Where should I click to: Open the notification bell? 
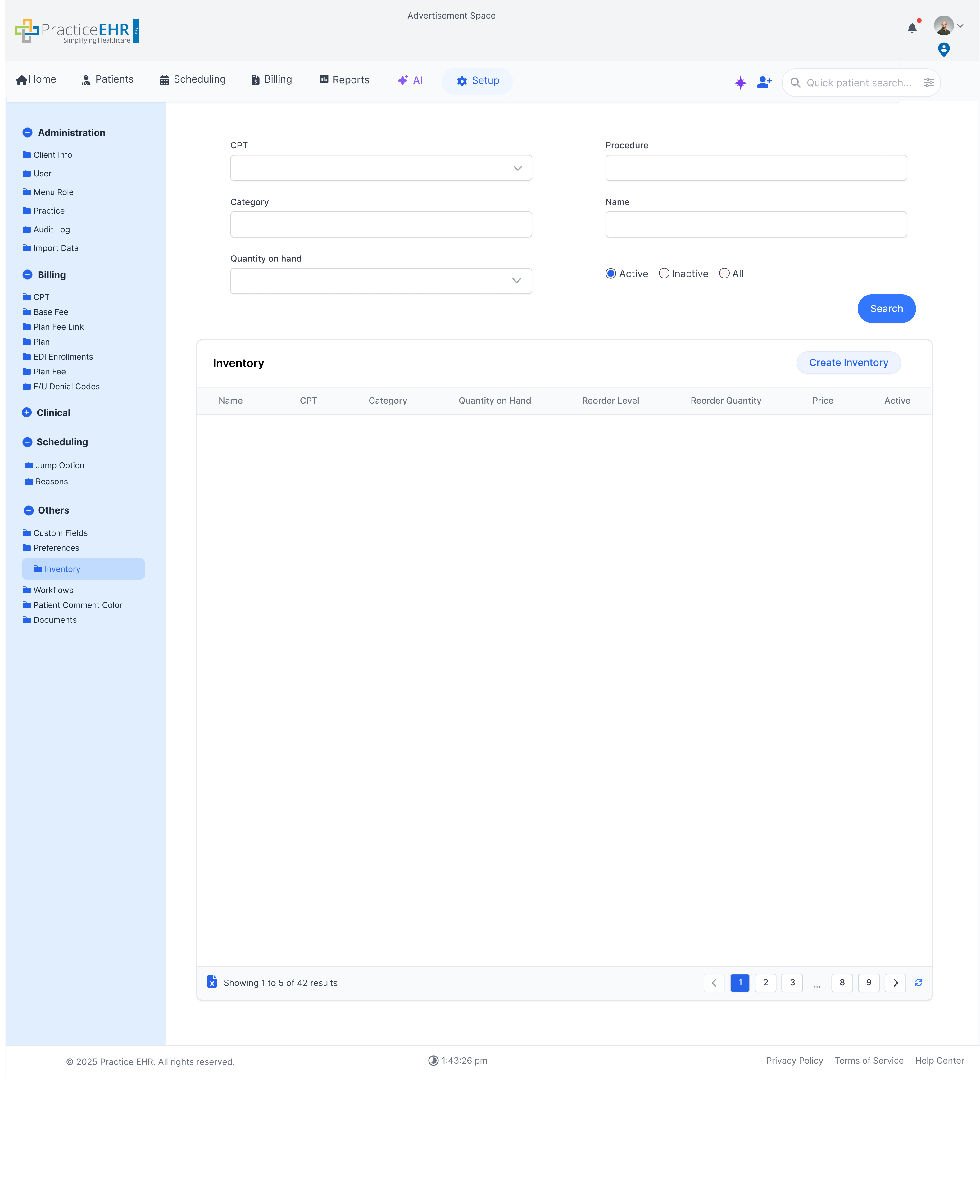click(912, 27)
